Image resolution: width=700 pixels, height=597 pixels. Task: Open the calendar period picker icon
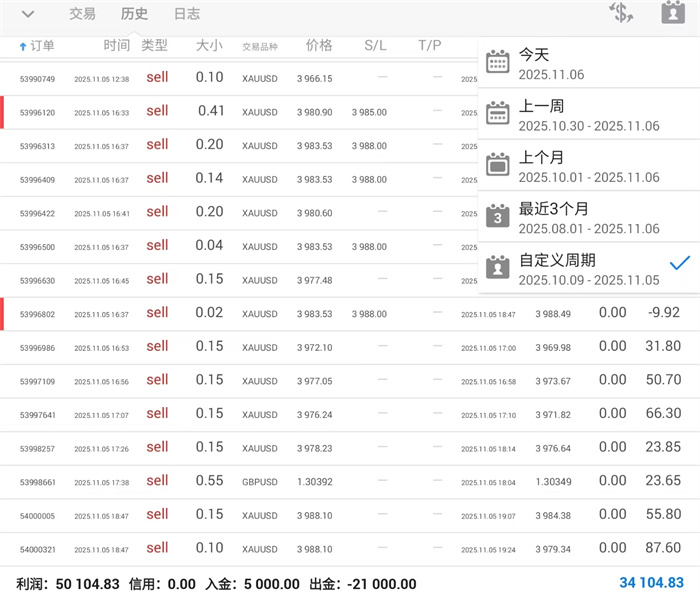point(673,13)
